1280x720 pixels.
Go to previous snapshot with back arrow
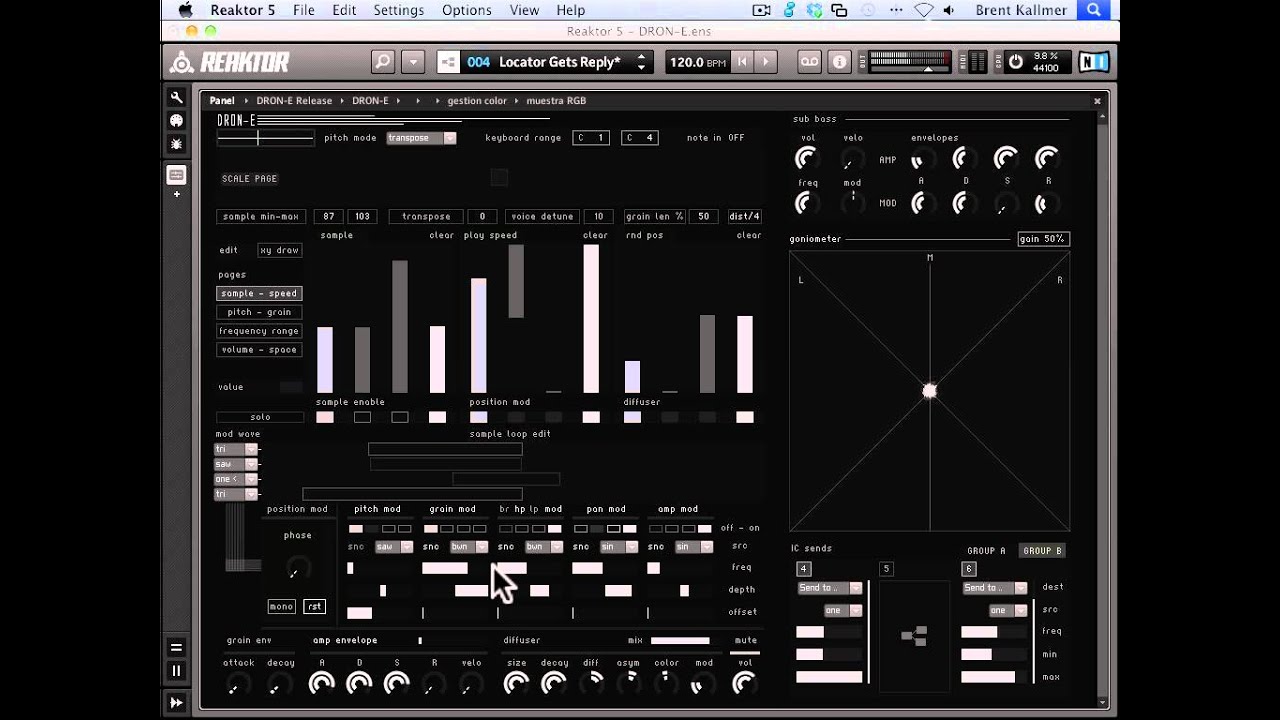tap(742, 62)
